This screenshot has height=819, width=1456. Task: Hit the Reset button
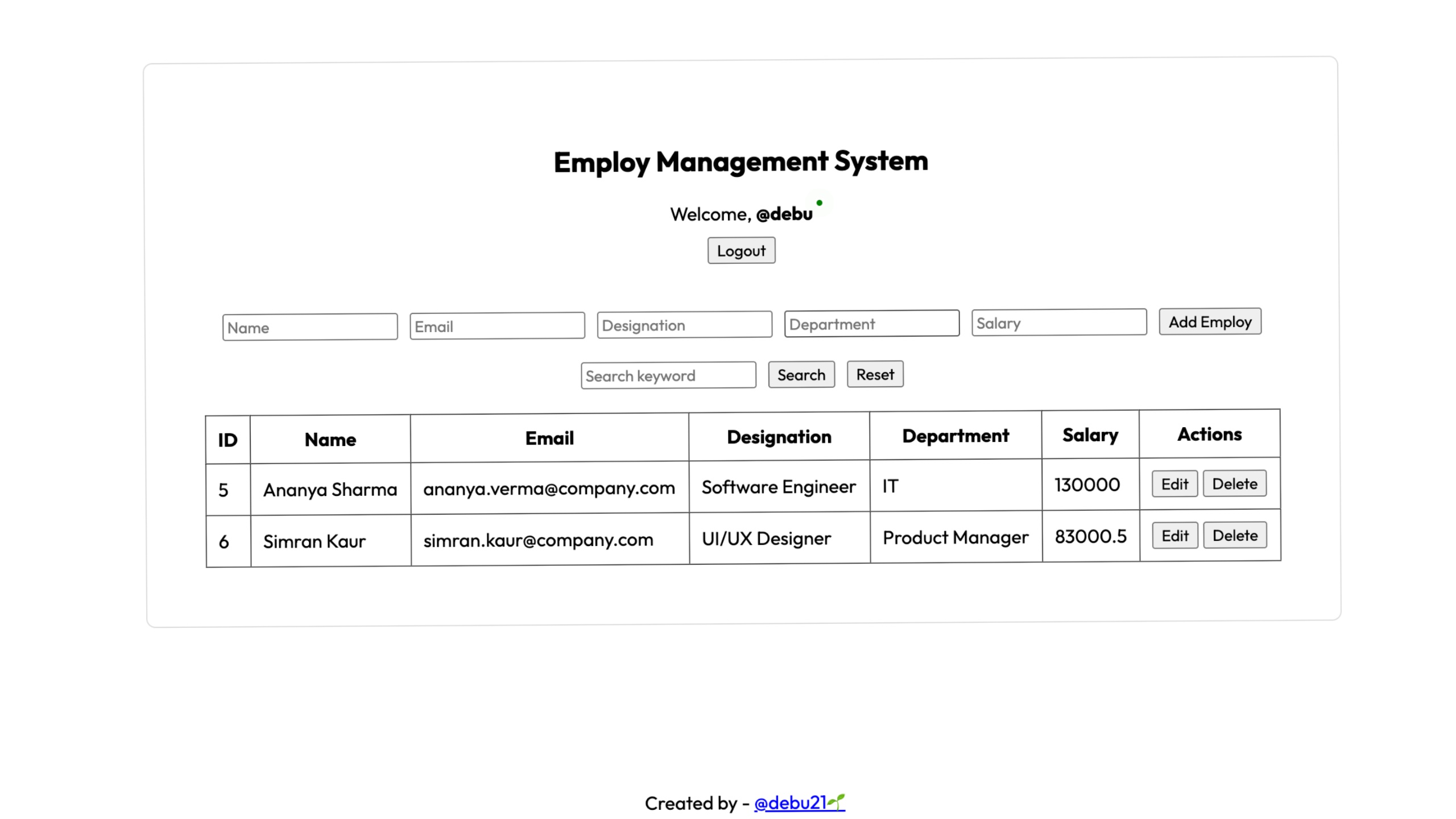875,375
